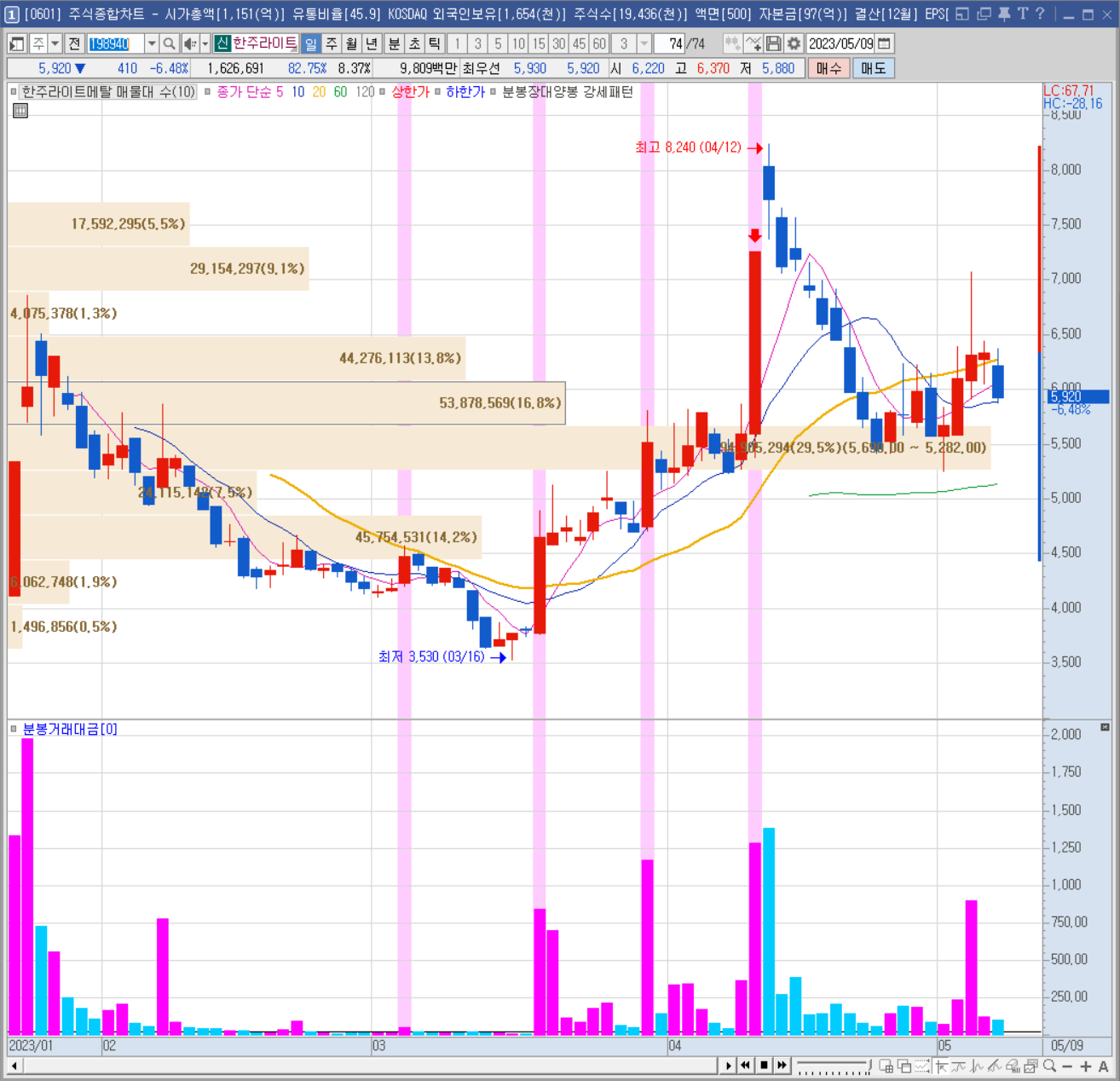Screen dimensions: 1120x1081
Task: Select monthly (월) chart period
Action: point(352,43)
